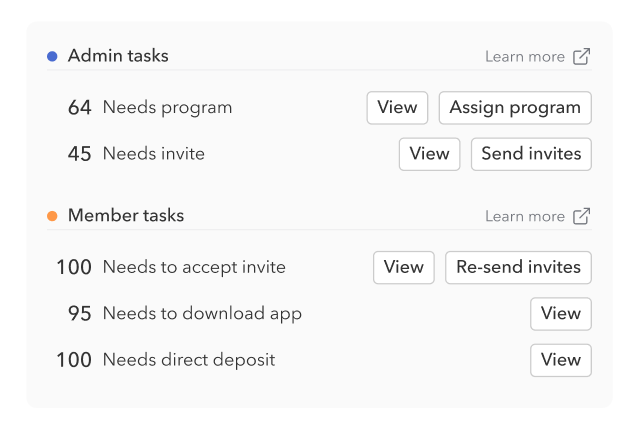
Task: Open View for Needs invite row
Action: 429,154
